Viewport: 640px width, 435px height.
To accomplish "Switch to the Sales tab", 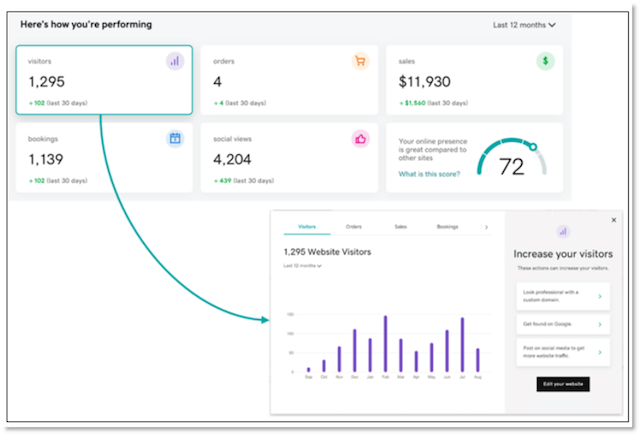I will point(400,227).
